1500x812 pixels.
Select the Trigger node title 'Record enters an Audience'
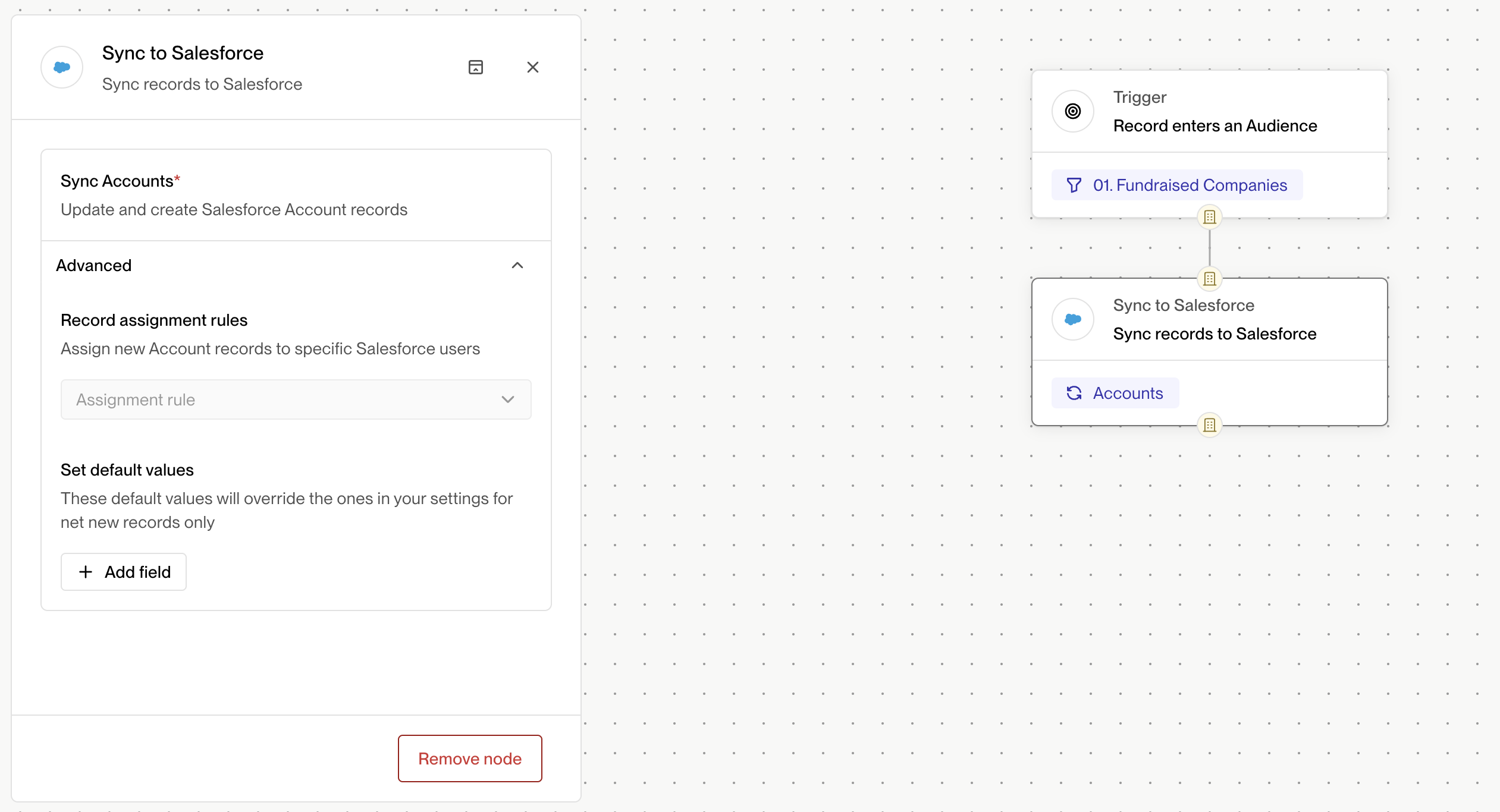click(x=1215, y=126)
